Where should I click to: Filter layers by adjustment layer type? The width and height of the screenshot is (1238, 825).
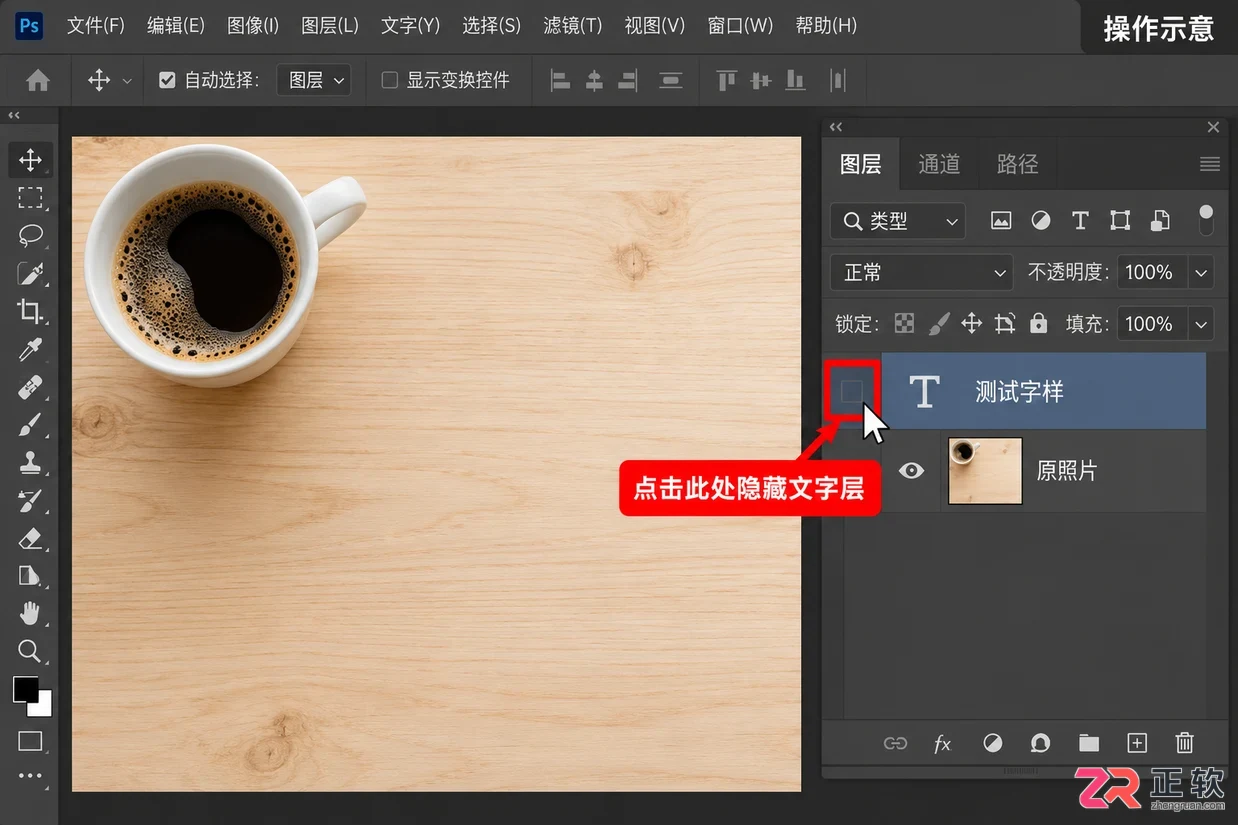(x=1041, y=221)
